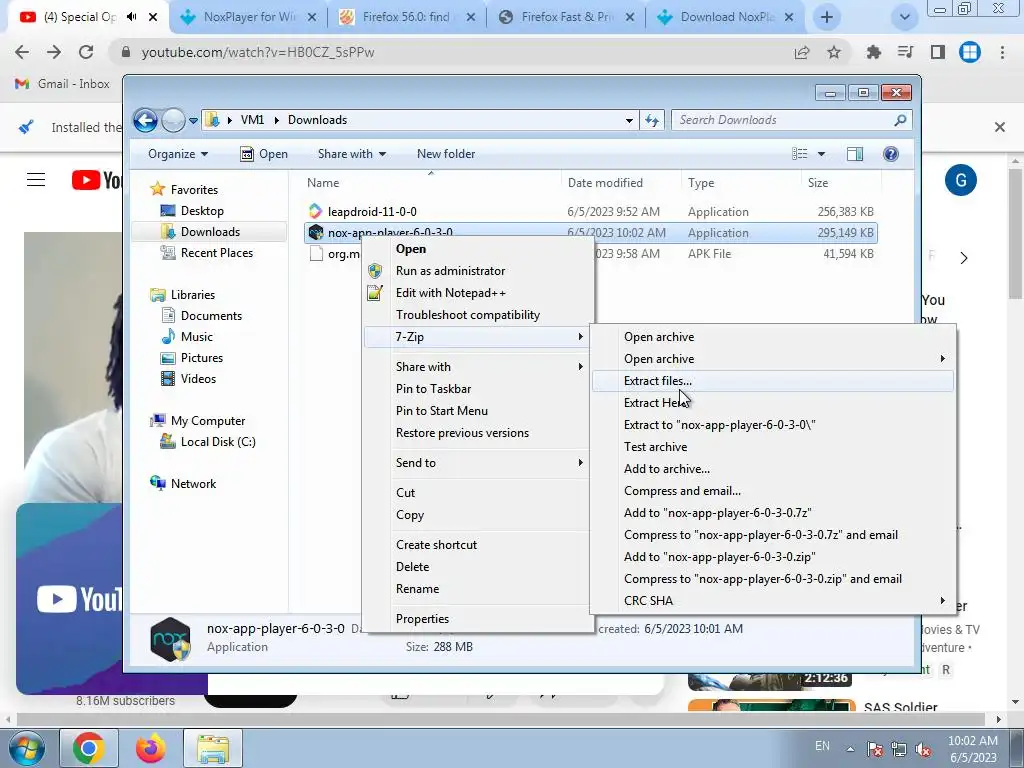Click the magnifier icon in Search Downloads
The height and width of the screenshot is (768, 1024).
click(x=900, y=120)
